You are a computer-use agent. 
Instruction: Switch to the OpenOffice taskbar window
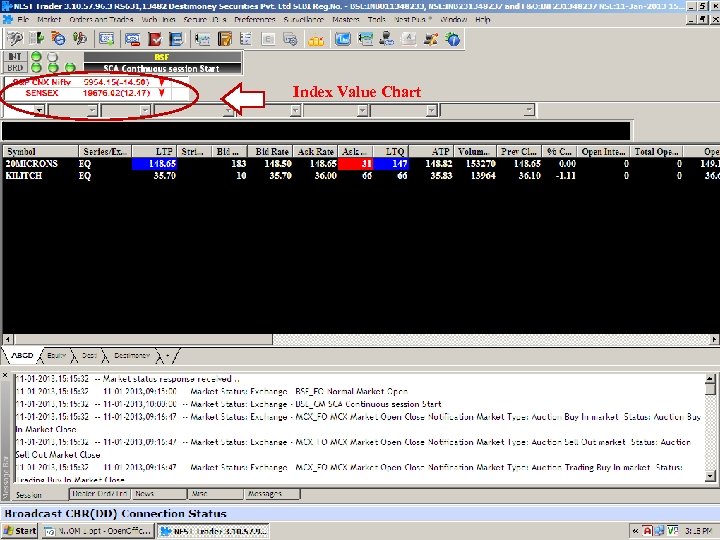coord(98,531)
